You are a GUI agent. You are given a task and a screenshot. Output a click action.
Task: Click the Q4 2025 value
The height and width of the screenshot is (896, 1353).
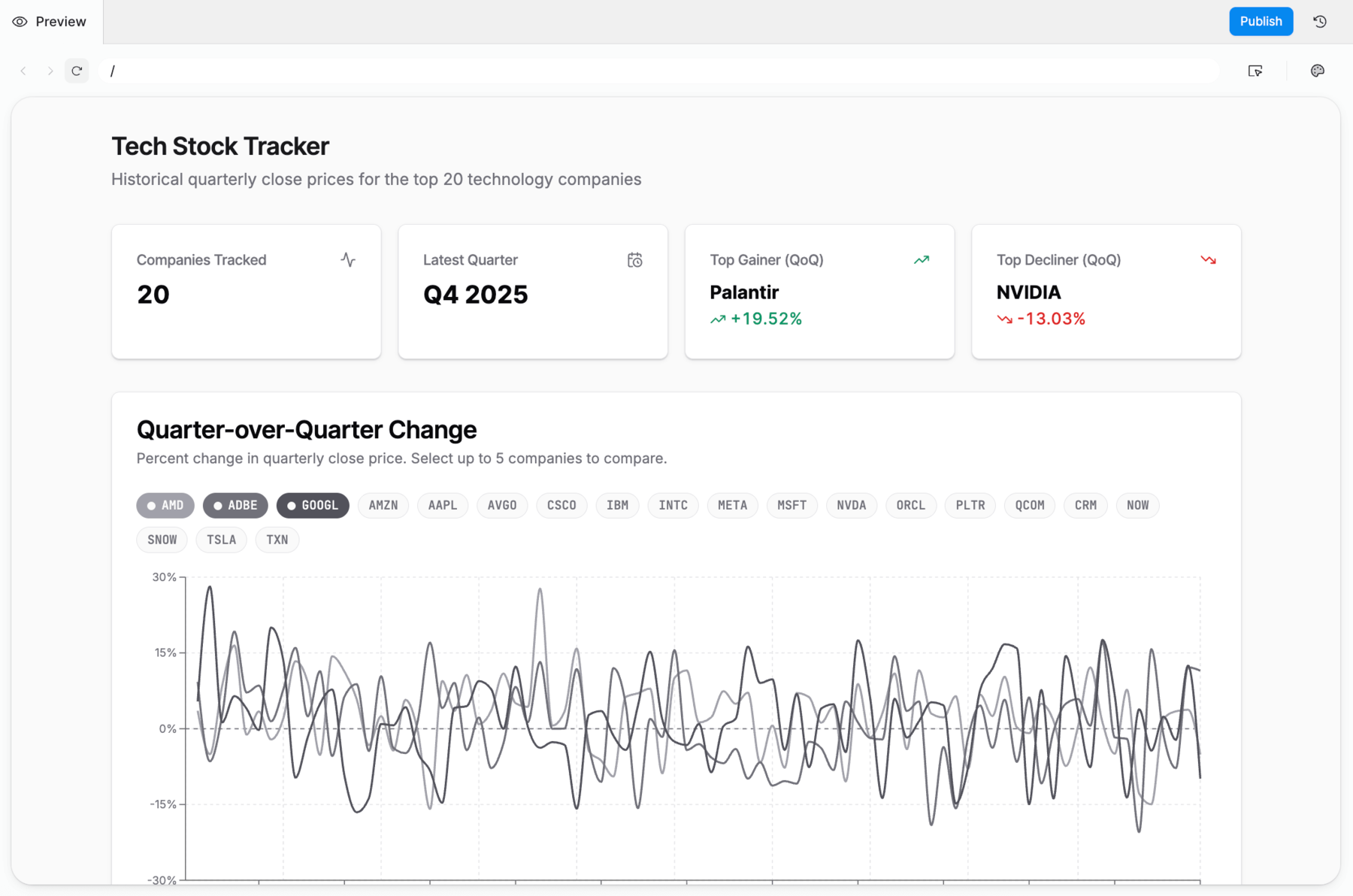pos(476,295)
